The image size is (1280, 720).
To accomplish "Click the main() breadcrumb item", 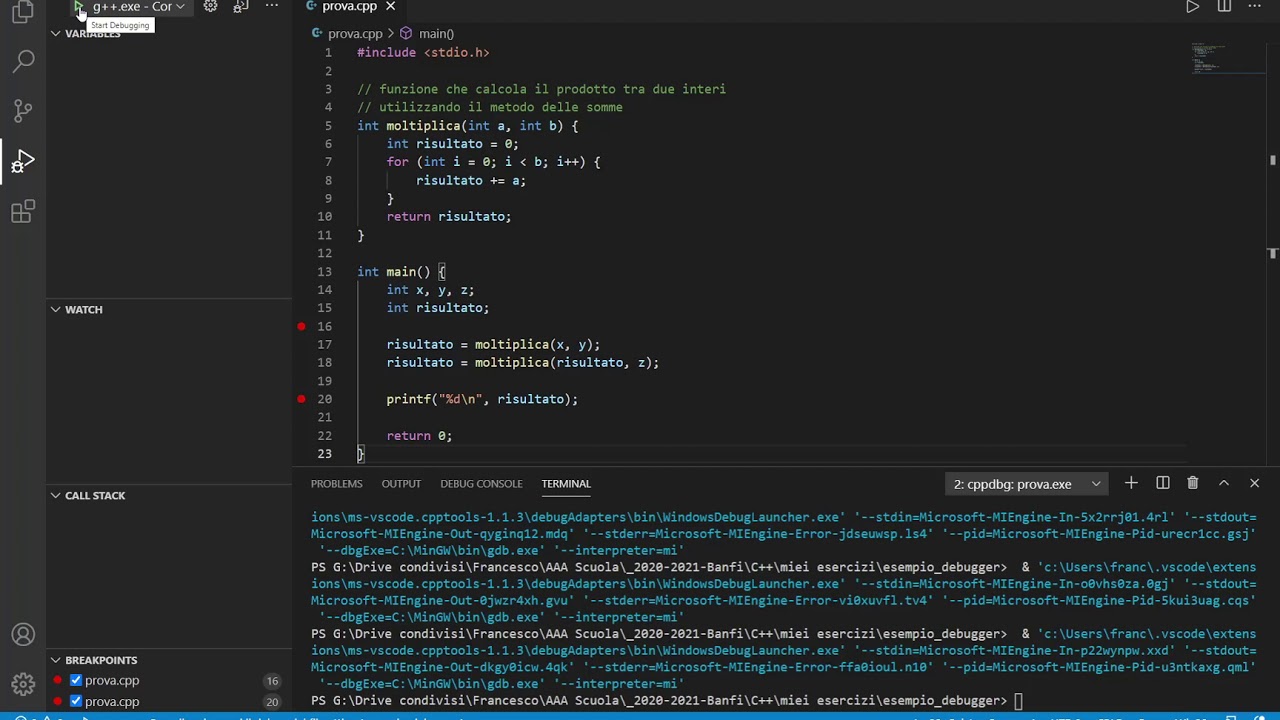I will 436,33.
